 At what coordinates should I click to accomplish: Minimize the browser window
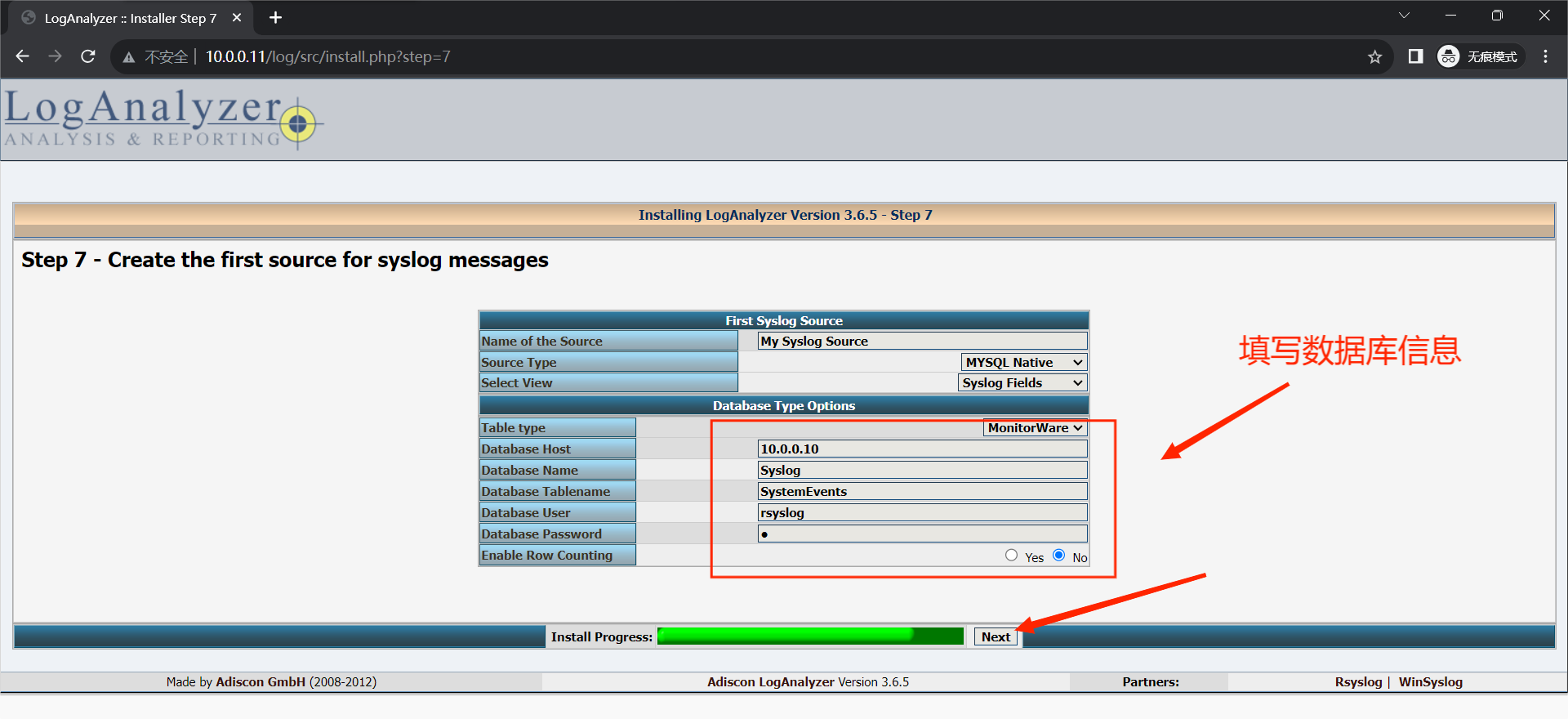click(x=1450, y=16)
